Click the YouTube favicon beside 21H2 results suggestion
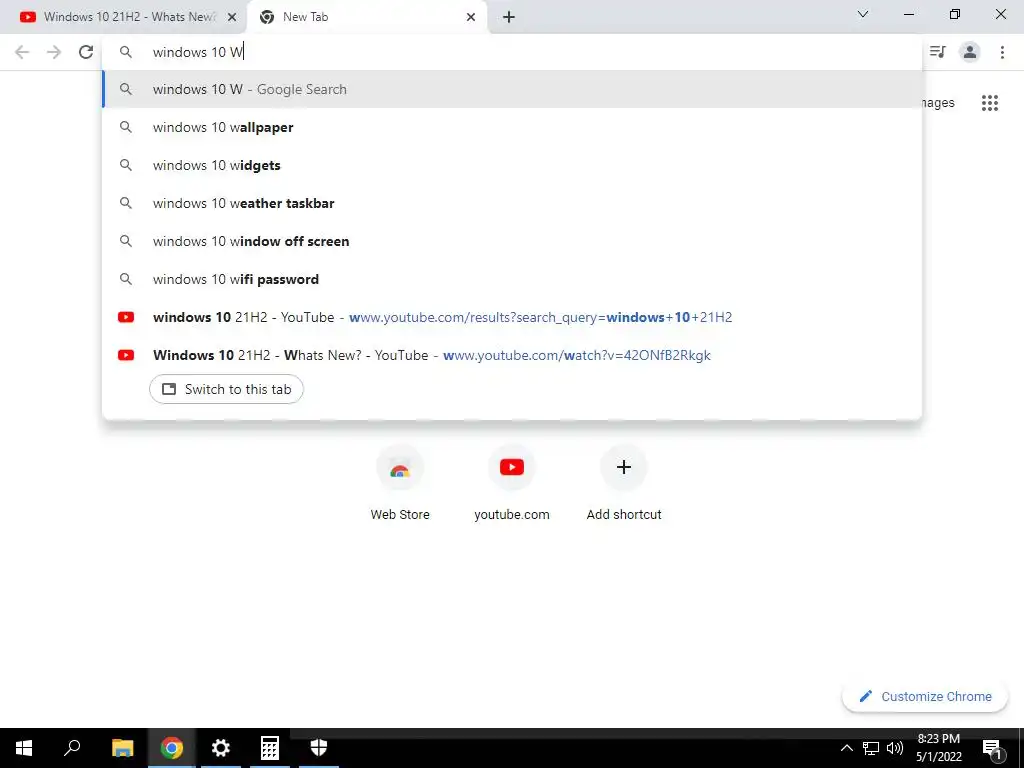The width and height of the screenshot is (1024, 768). point(126,317)
